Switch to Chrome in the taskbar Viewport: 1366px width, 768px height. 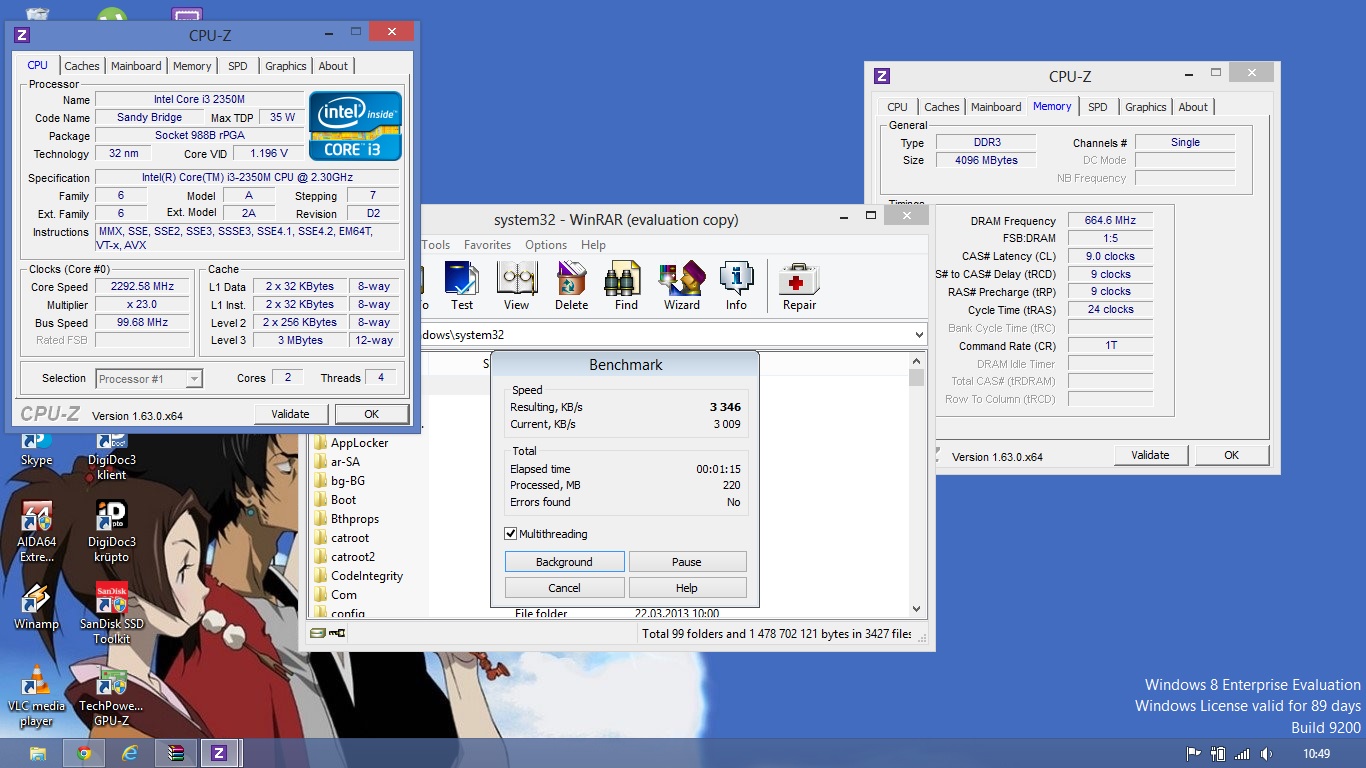click(84, 753)
